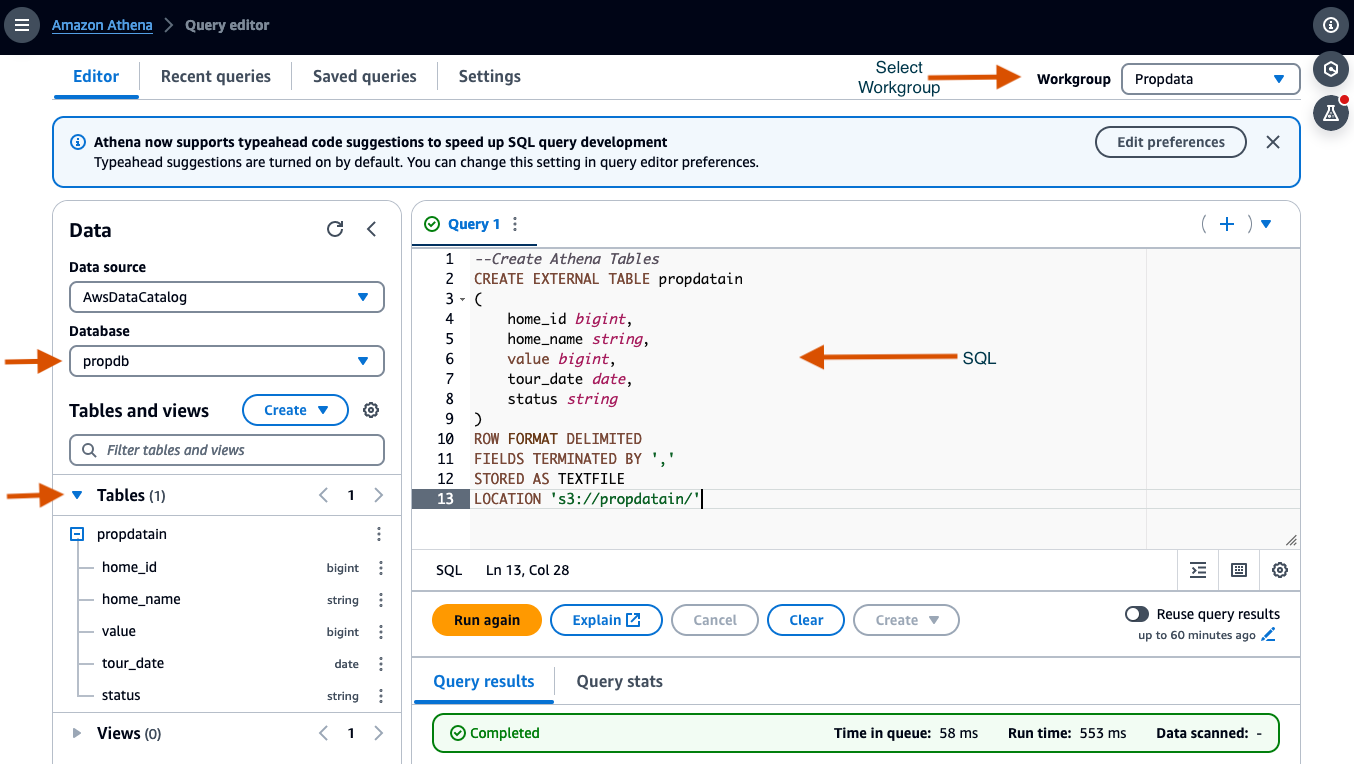Go to previous Views page
Viewport: 1354px width, 764px height.
[x=323, y=733]
